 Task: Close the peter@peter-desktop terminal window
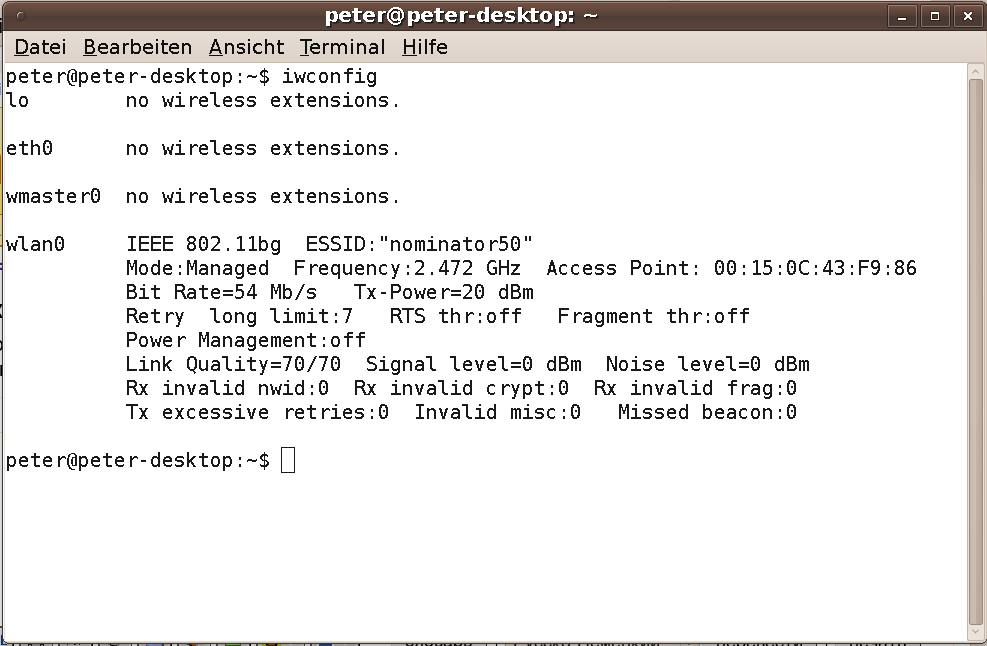[967, 16]
